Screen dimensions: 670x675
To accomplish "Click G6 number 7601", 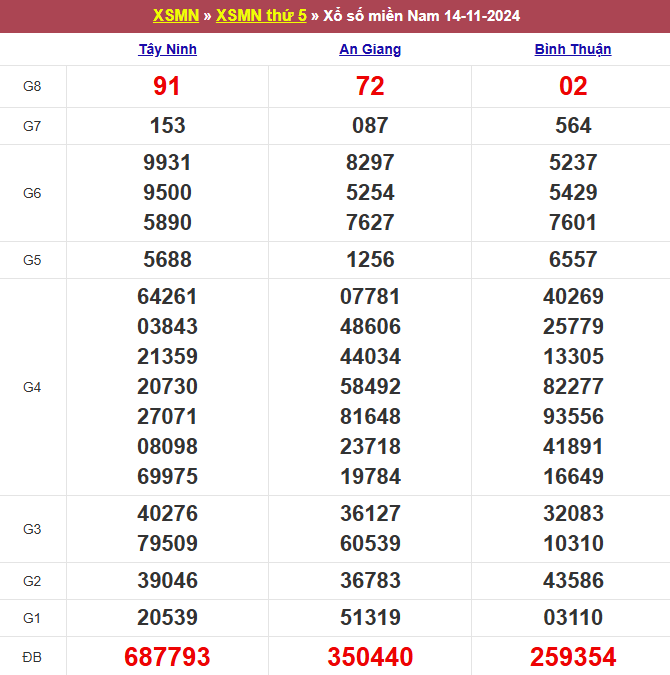I will pos(573,223).
